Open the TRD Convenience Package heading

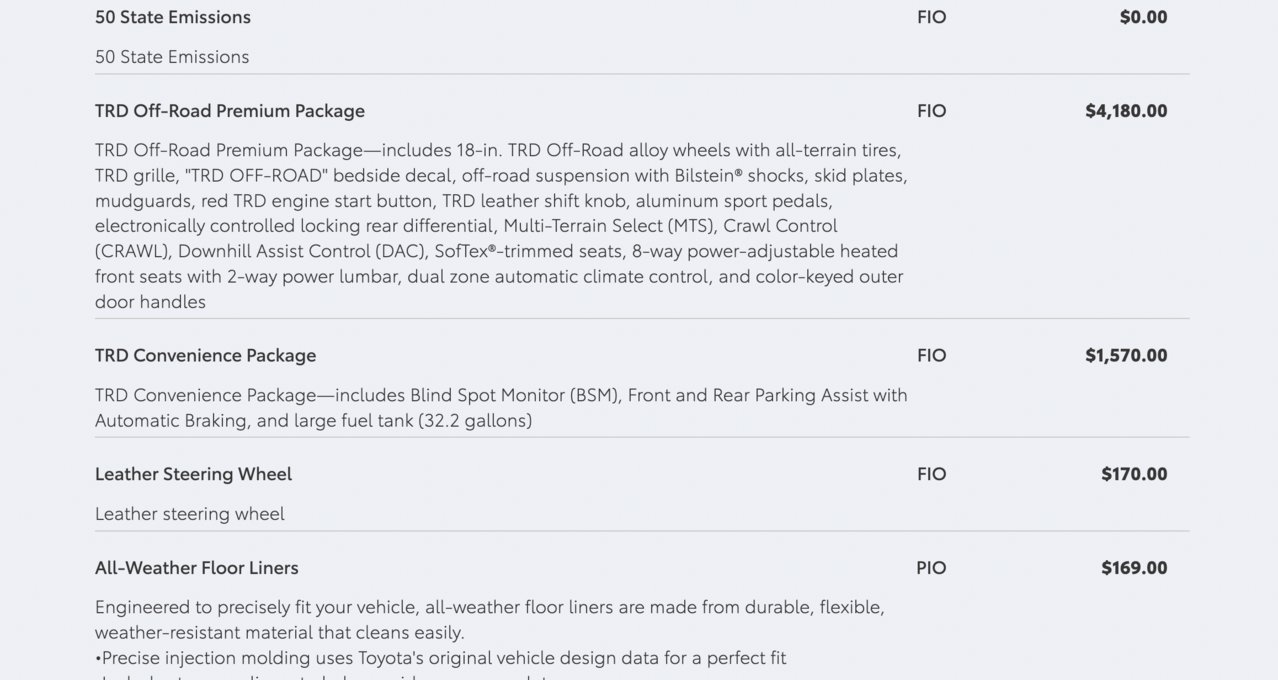click(x=205, y=355)
